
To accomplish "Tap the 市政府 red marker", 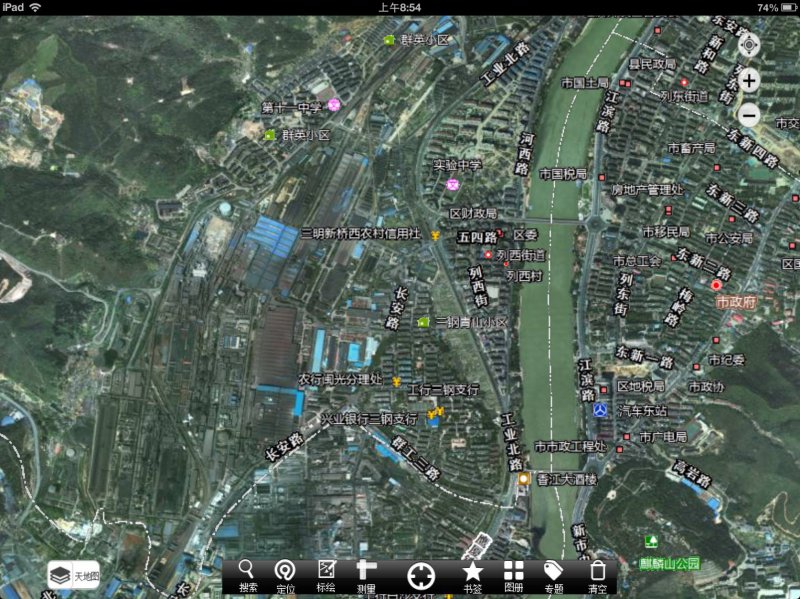I will (x=716, y=286).
